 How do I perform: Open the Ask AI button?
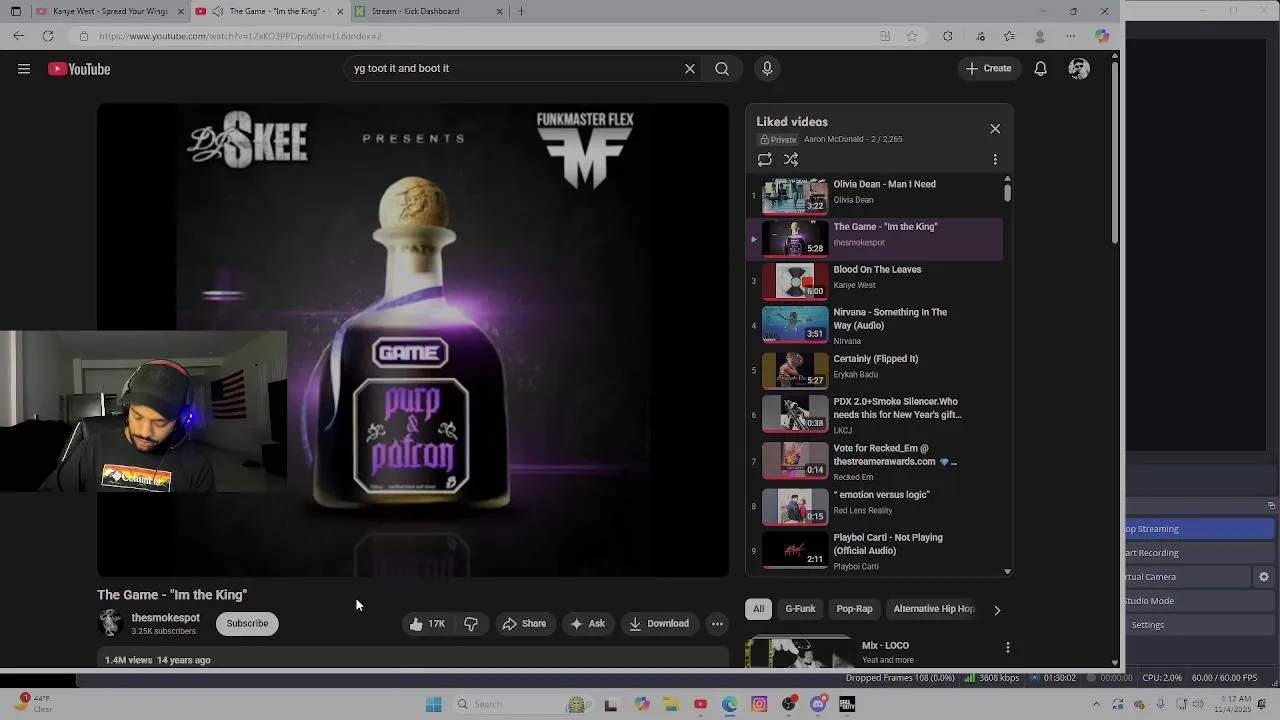[588, 624]
